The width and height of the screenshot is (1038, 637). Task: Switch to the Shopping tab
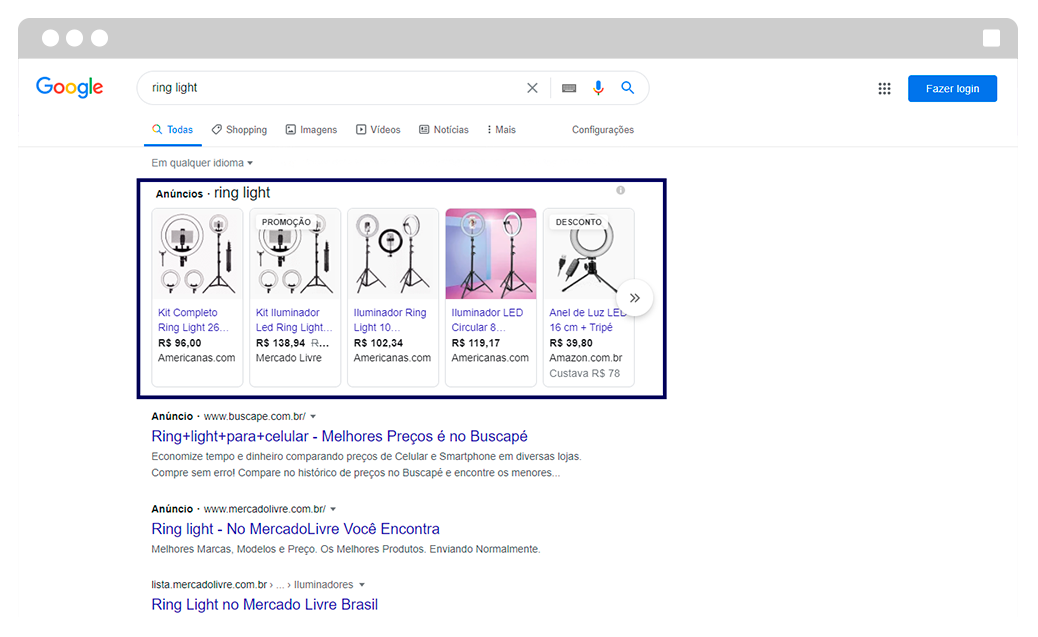[240, 130]
